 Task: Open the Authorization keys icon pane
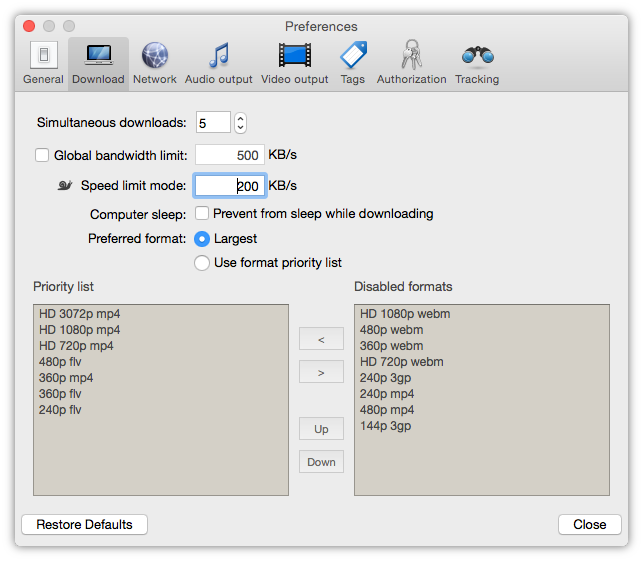coord(412,55)
